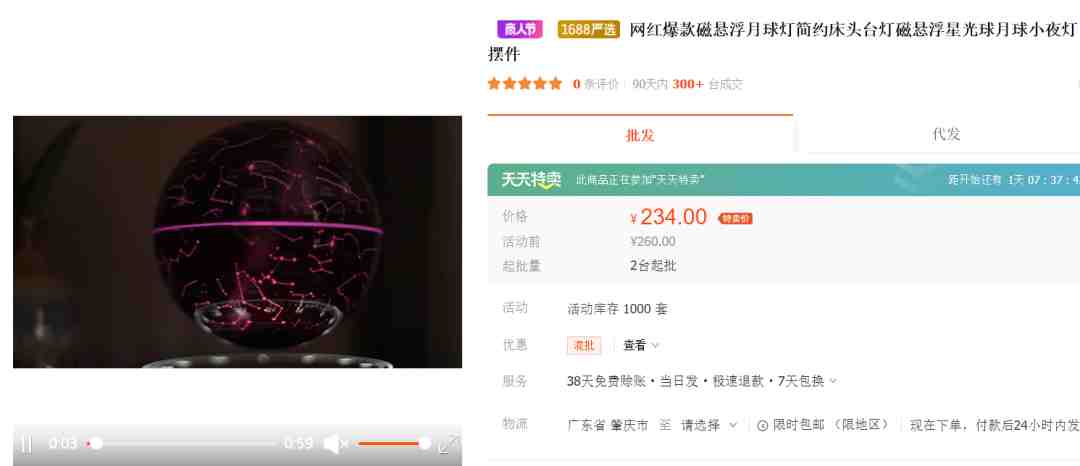Expand the 查看 coupon dropdown

coord(641,346)
